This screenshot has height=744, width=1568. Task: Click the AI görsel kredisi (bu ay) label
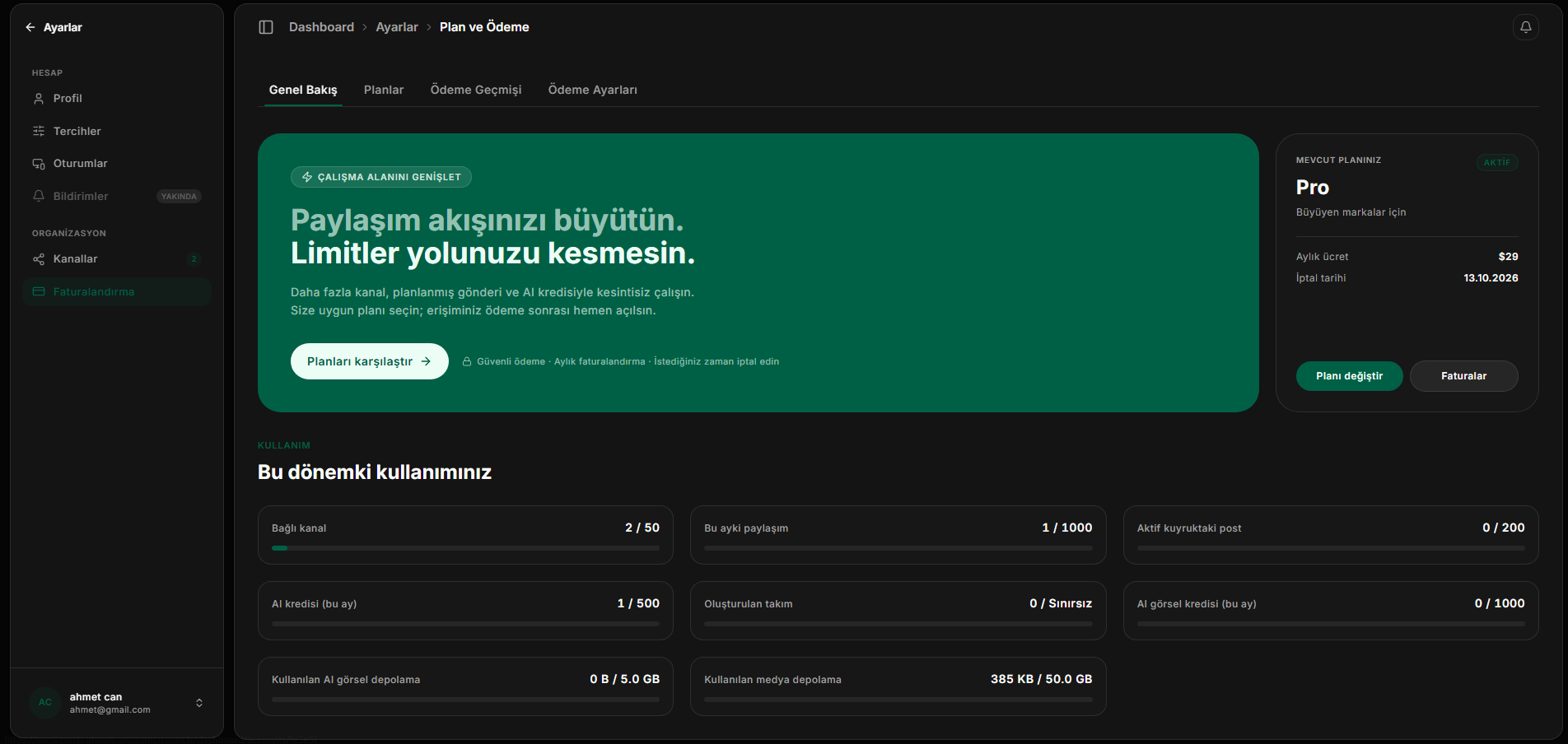pos(1197,604)
